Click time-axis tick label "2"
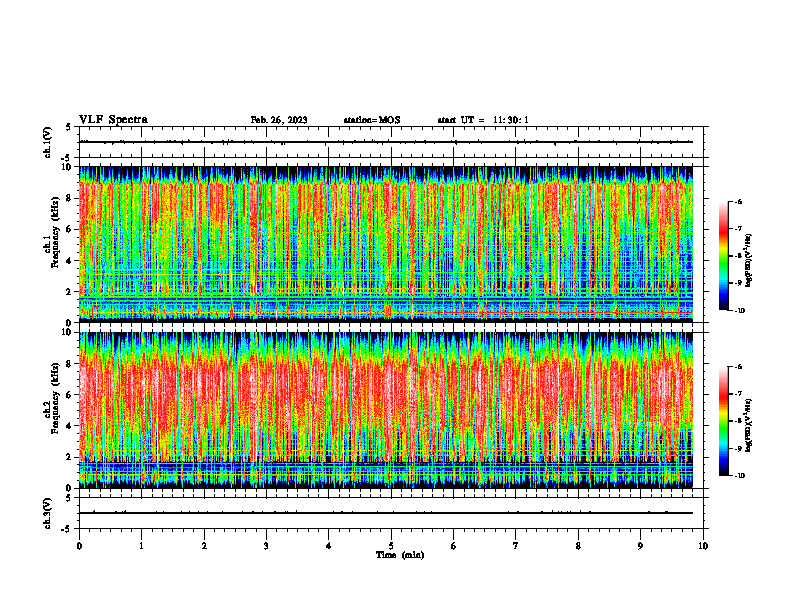 (204, 546)
